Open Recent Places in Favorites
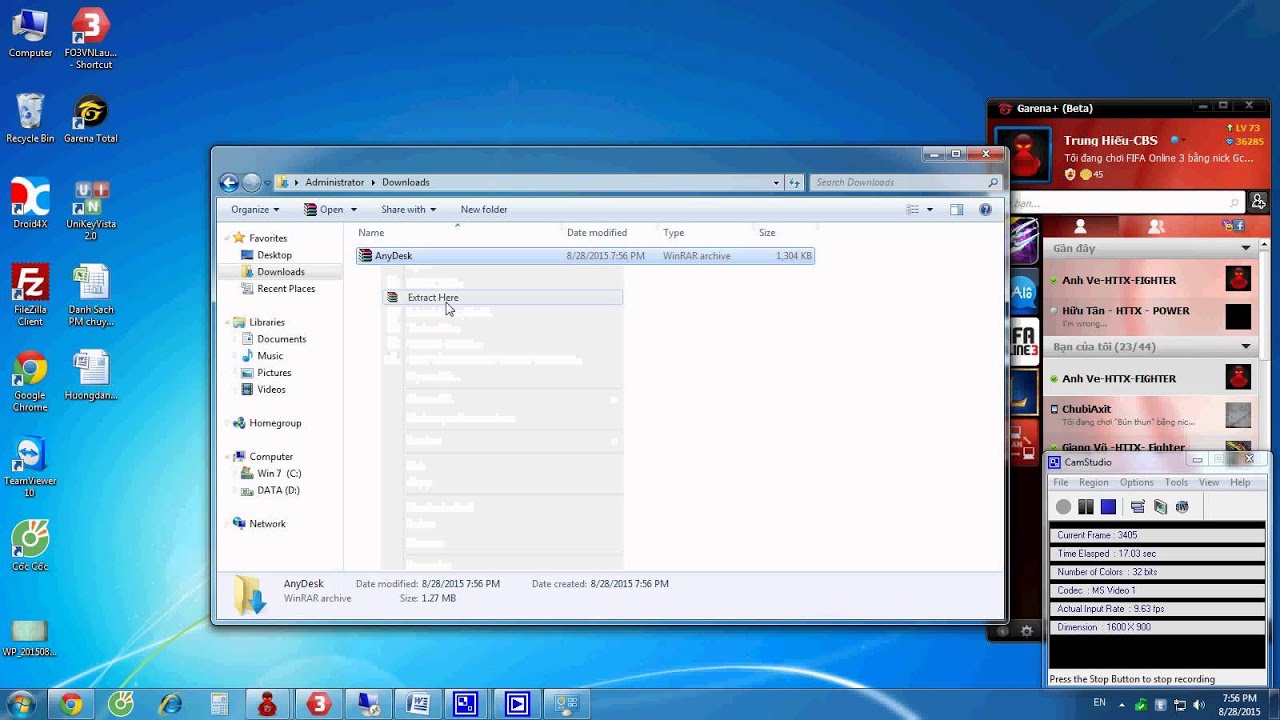The image size is (1280, 720). pos(285,289)
